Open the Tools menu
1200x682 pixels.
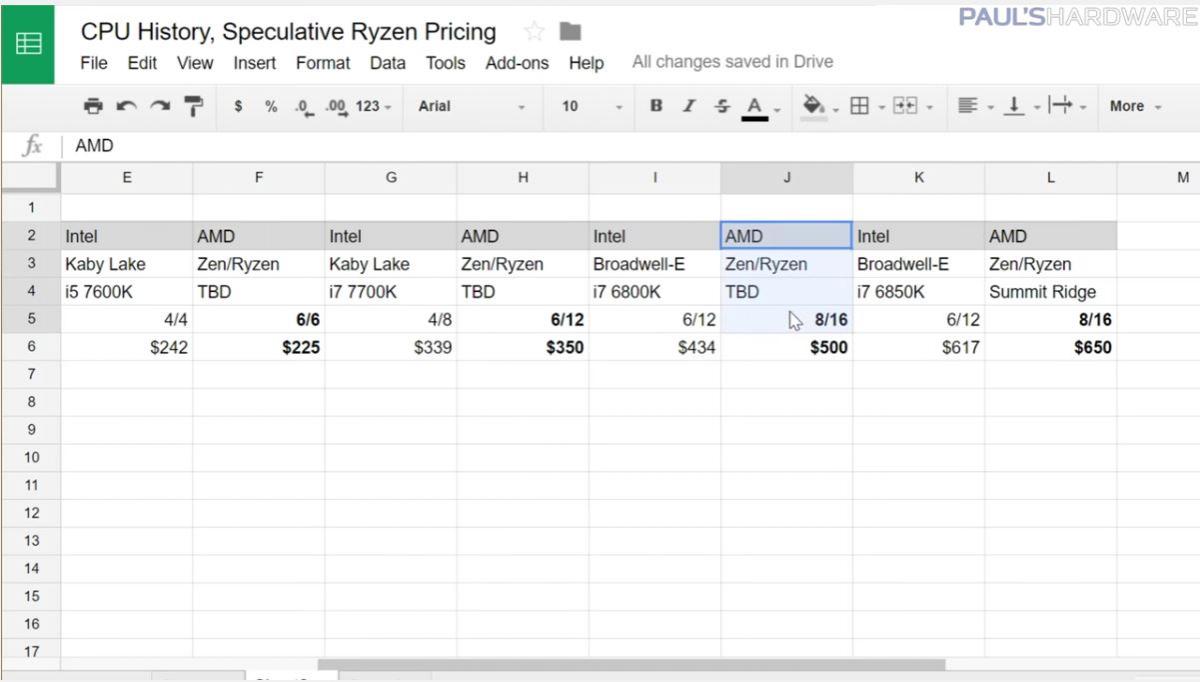(445, 62)
